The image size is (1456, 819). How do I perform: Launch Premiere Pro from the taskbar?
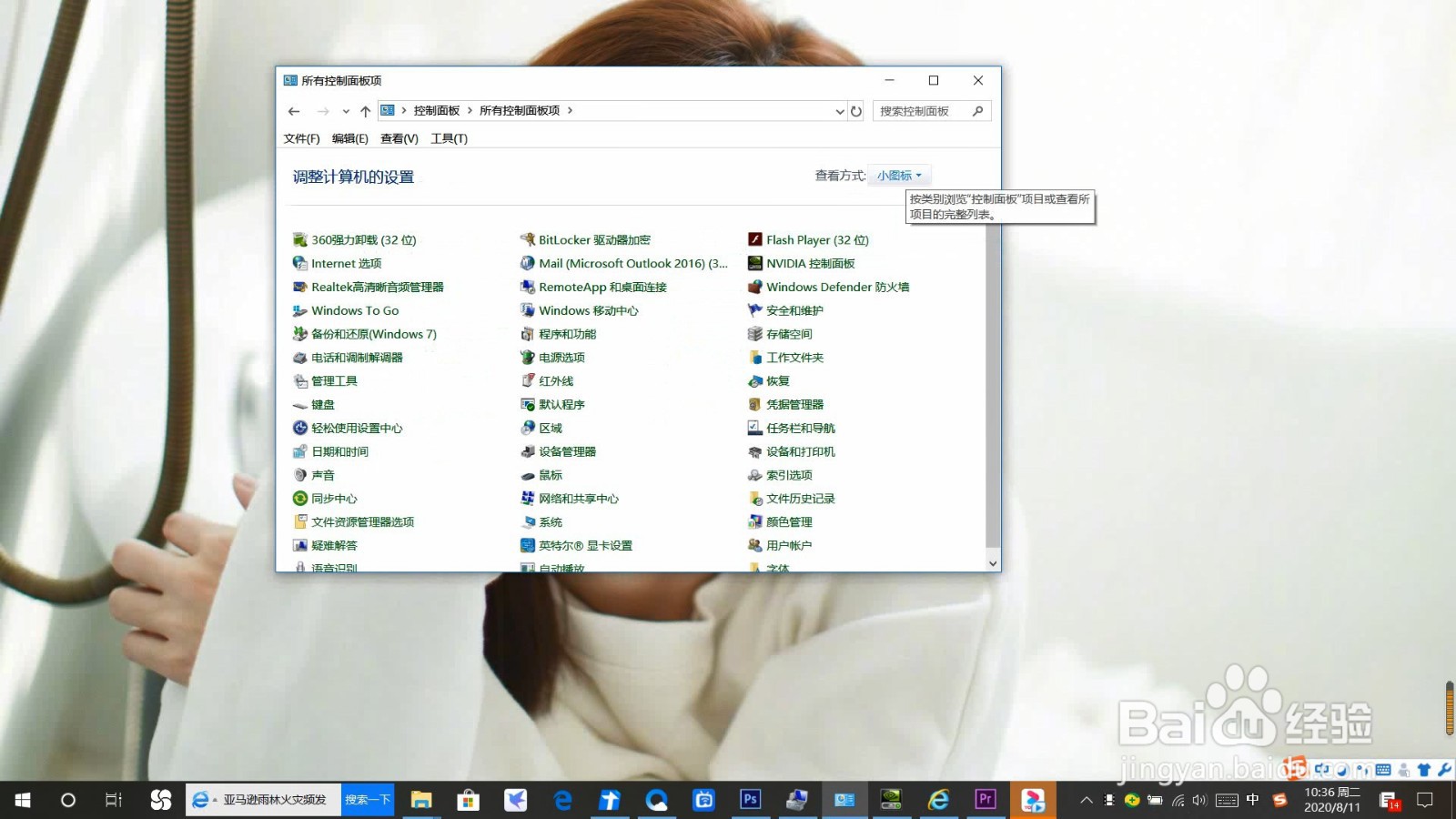(985, 800)
